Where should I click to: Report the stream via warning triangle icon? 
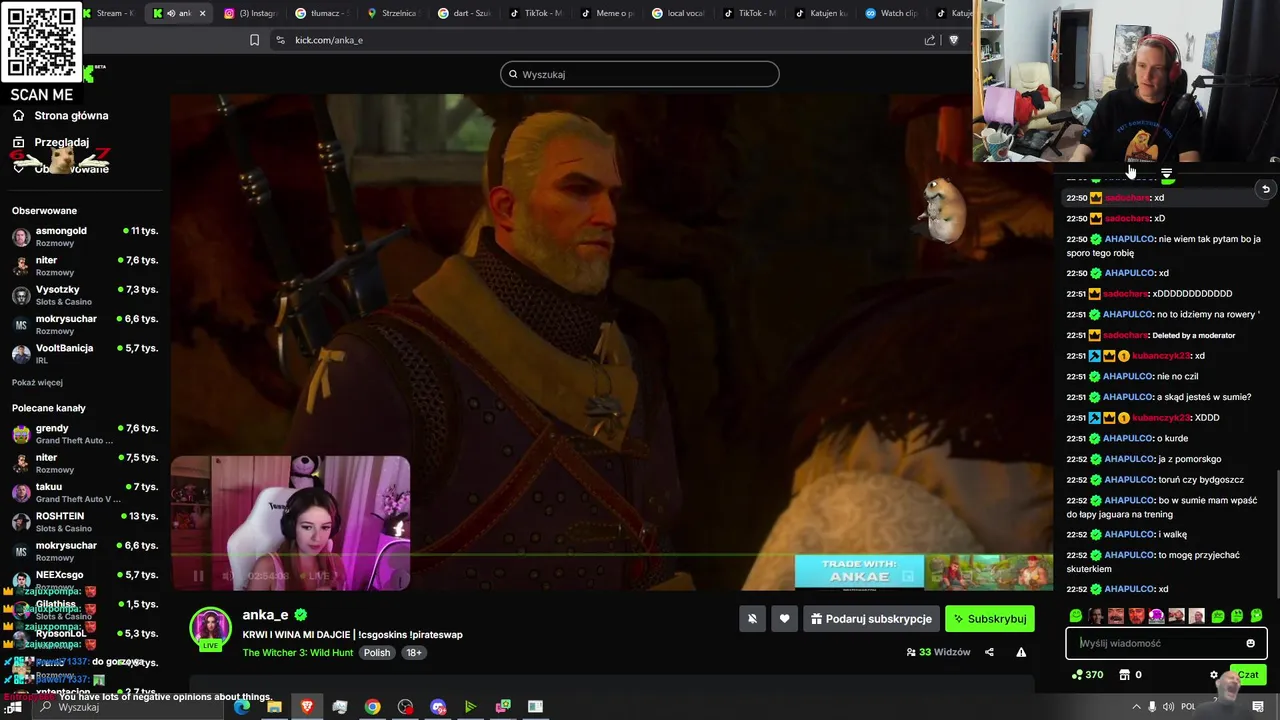(x=1021, y=652)
